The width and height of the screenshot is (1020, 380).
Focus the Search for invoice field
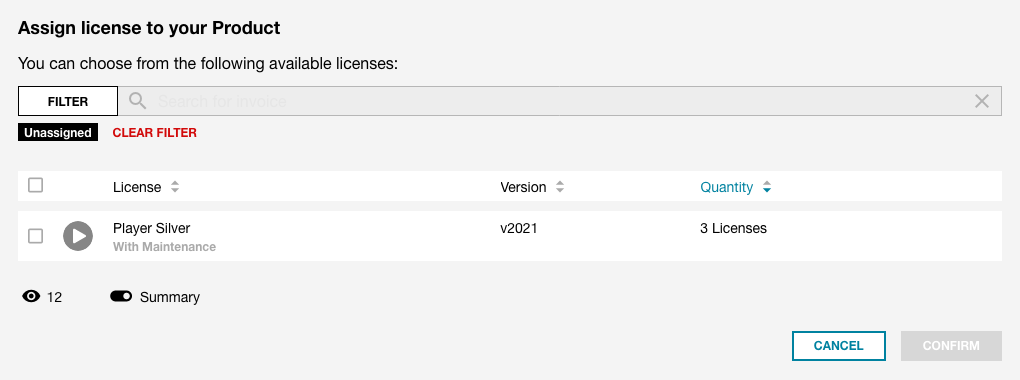pyautogui.click(x=559, y=101)
